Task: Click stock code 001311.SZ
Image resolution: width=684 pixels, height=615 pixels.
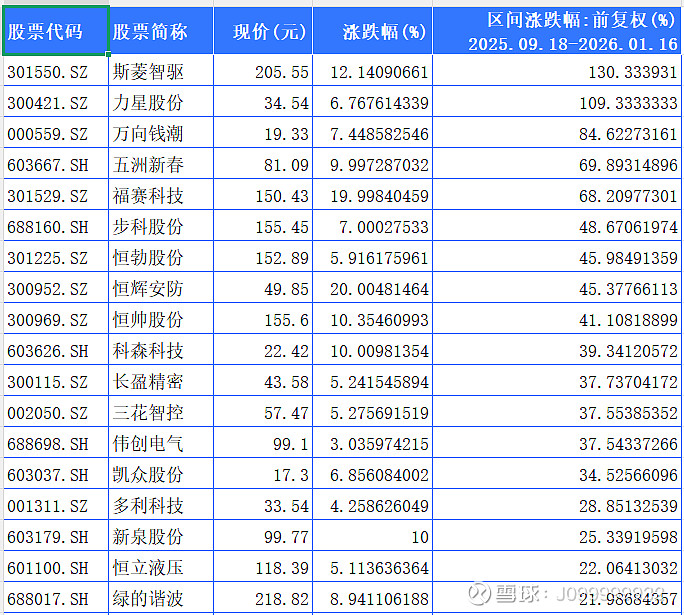Action: [x=48, y=506]
